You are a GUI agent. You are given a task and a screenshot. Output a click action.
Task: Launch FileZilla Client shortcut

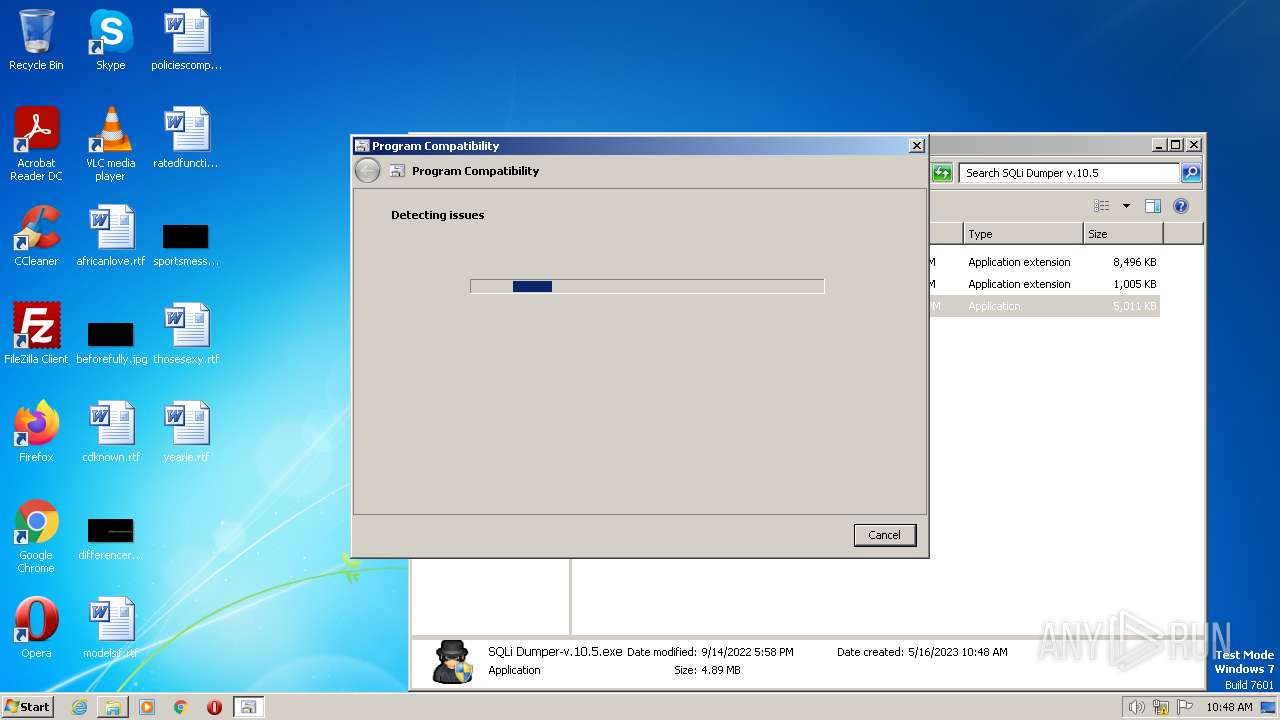(x=36, y=334)
